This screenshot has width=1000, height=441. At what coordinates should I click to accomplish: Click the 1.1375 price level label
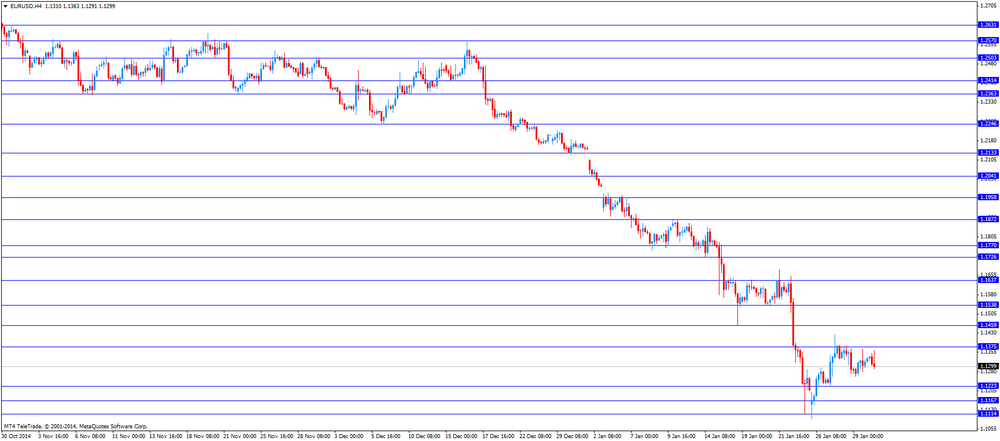tap(989, 347)
